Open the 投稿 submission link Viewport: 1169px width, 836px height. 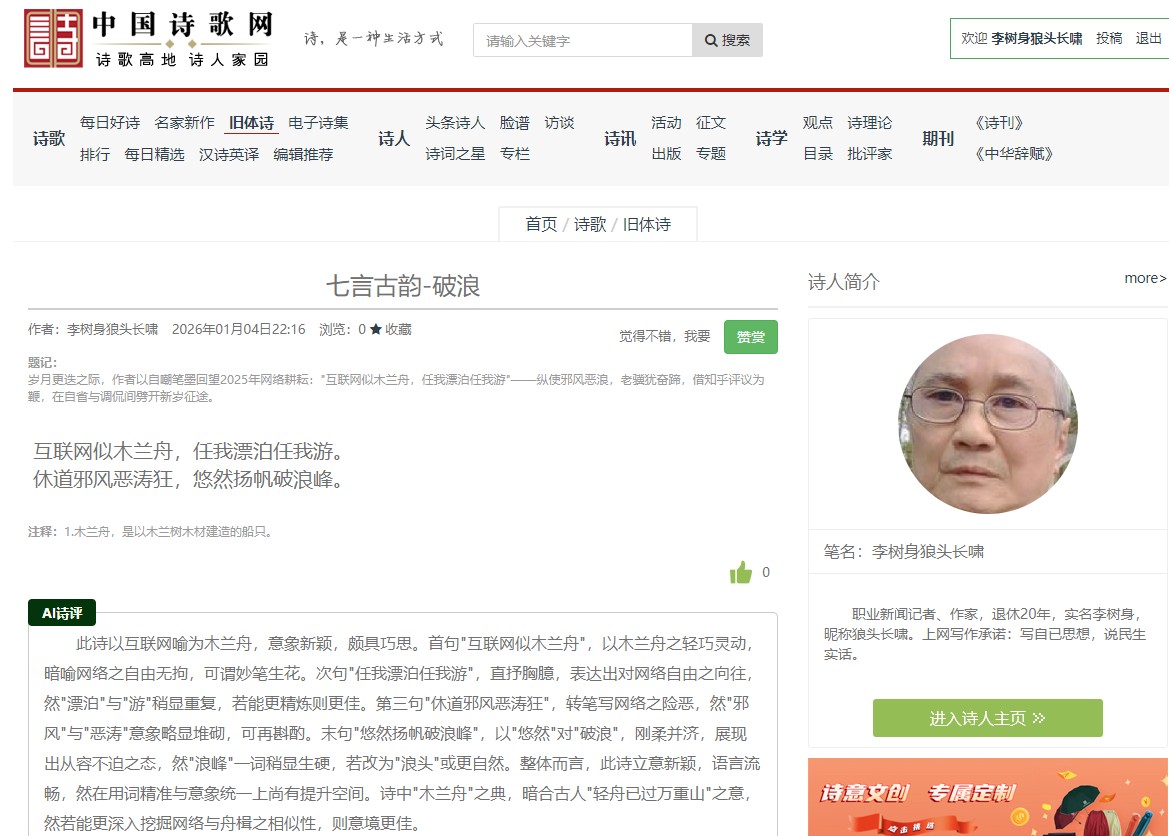(1109, 39)
